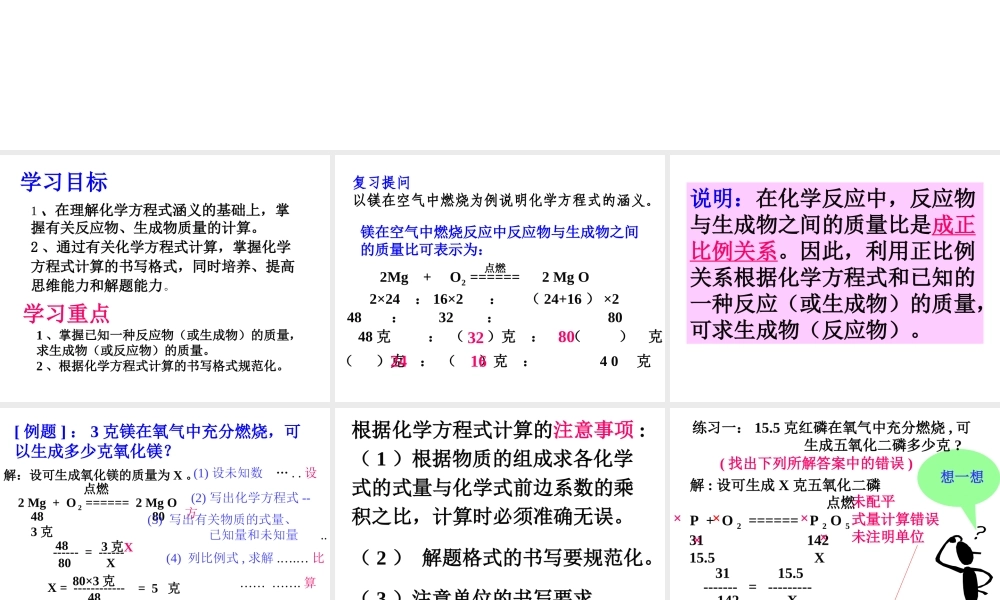Open the 练习一 red phosphorus slide thumbnail
The image size is (1000, 600).
[x=835, y=504]
